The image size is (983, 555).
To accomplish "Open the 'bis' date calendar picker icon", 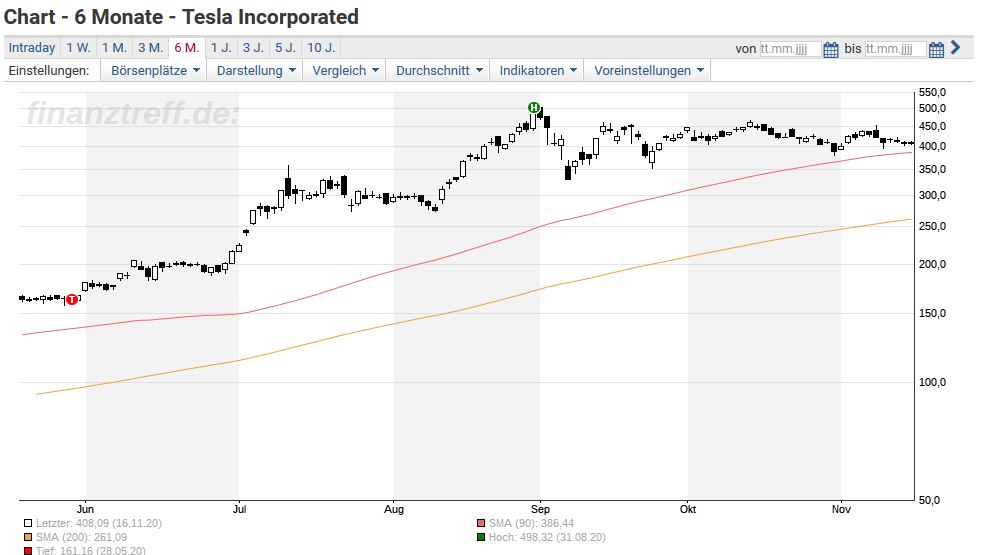I will click(936, 50).
